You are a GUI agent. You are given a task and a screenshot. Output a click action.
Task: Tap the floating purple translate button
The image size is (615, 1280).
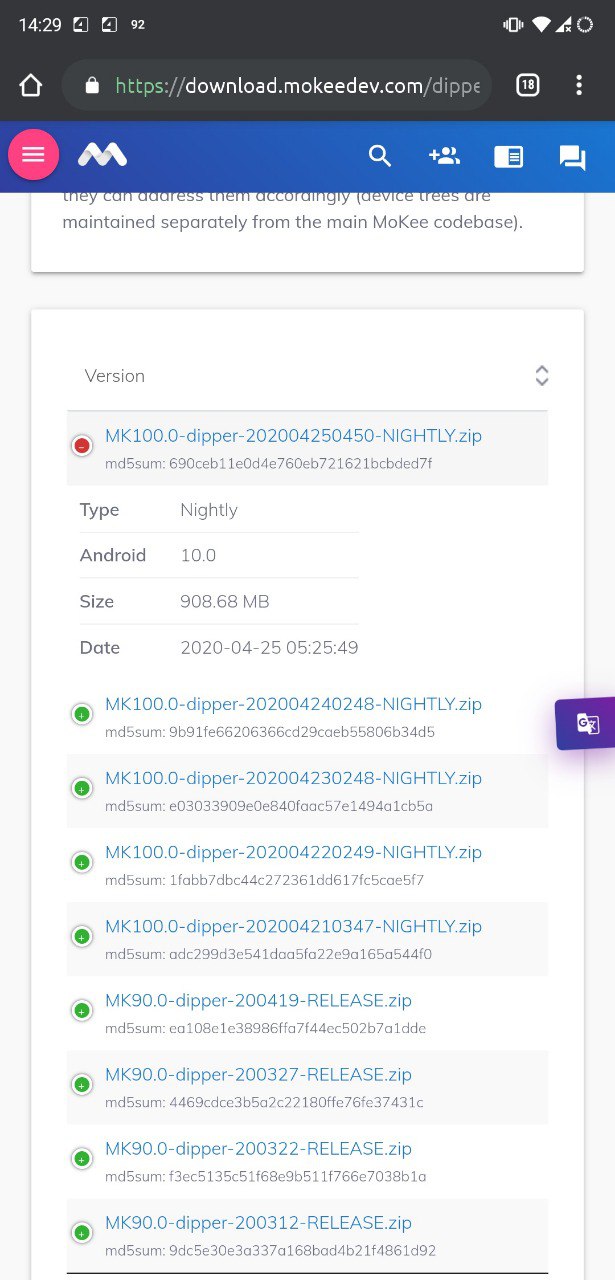click(x=586, y=723)
